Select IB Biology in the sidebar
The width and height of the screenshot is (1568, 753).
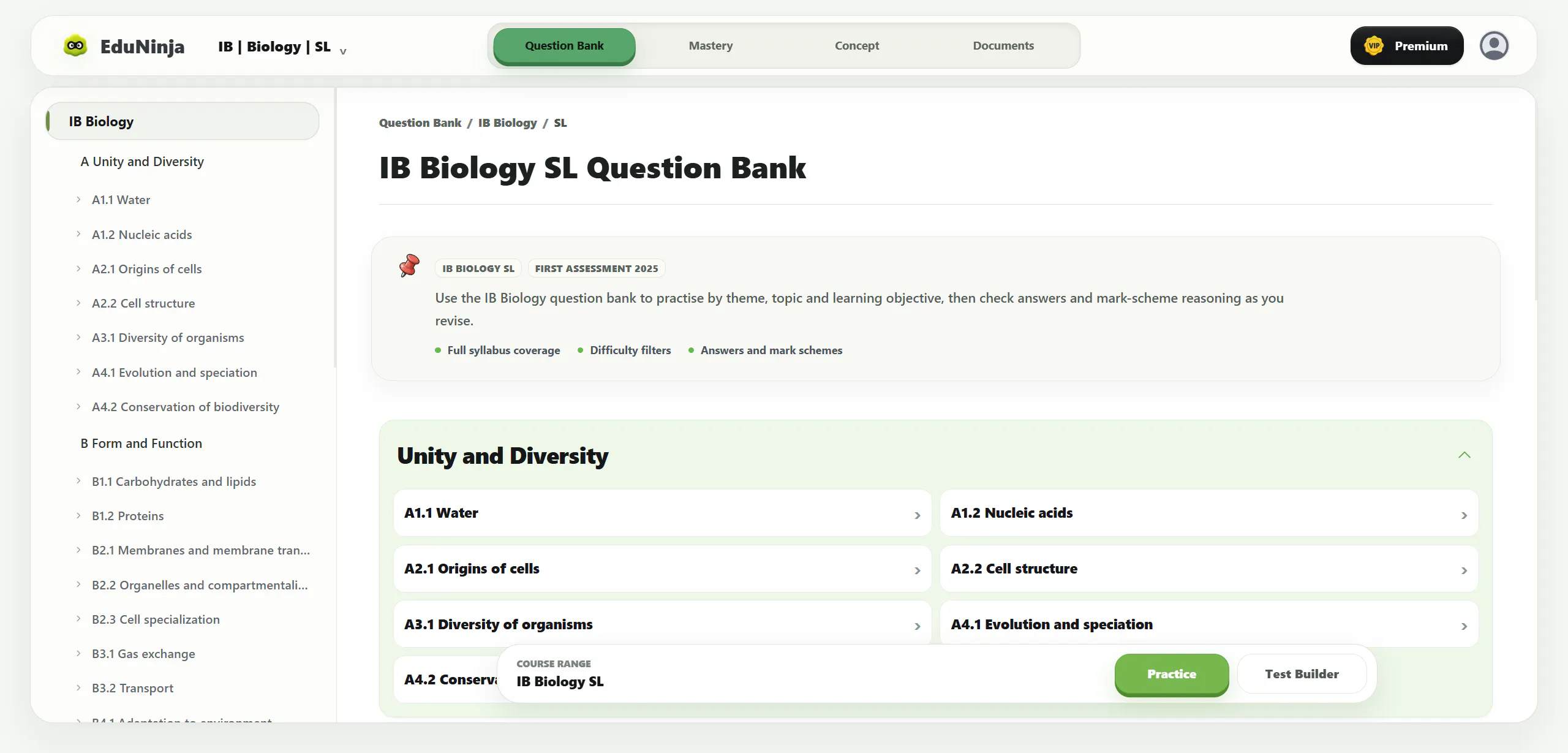[183, 121]
